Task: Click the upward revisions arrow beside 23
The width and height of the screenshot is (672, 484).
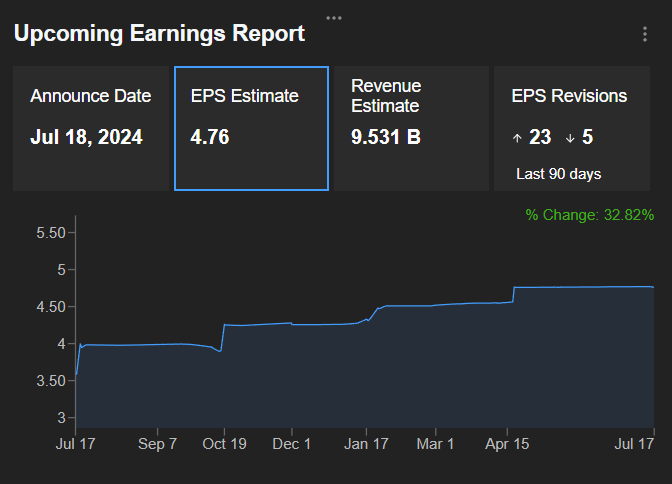Action: [517, 138]
